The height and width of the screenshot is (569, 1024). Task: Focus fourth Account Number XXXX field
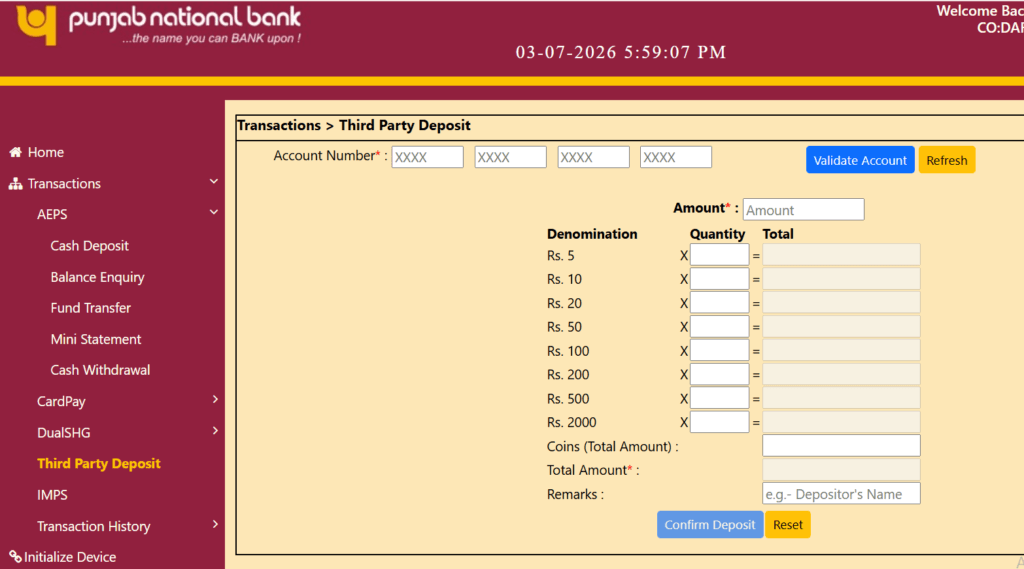[676, 157]
